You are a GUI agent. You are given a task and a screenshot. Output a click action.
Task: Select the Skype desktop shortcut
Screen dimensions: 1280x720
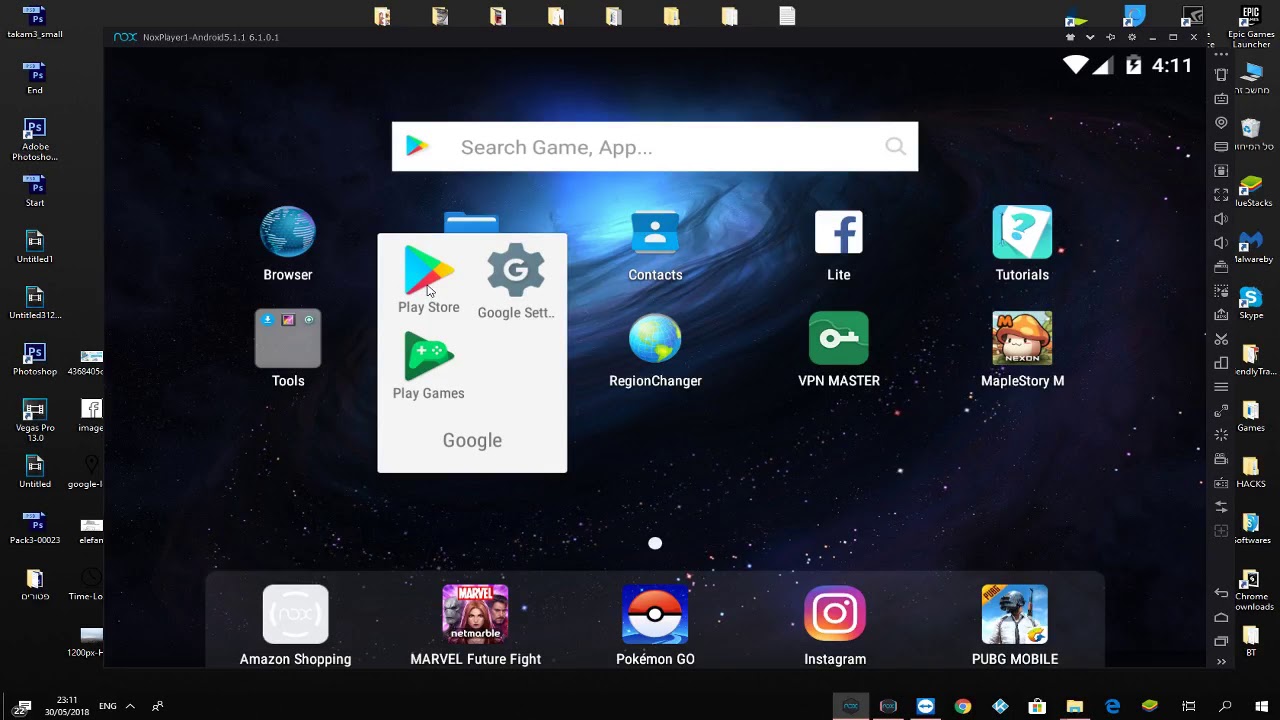tap(1251, 303)
